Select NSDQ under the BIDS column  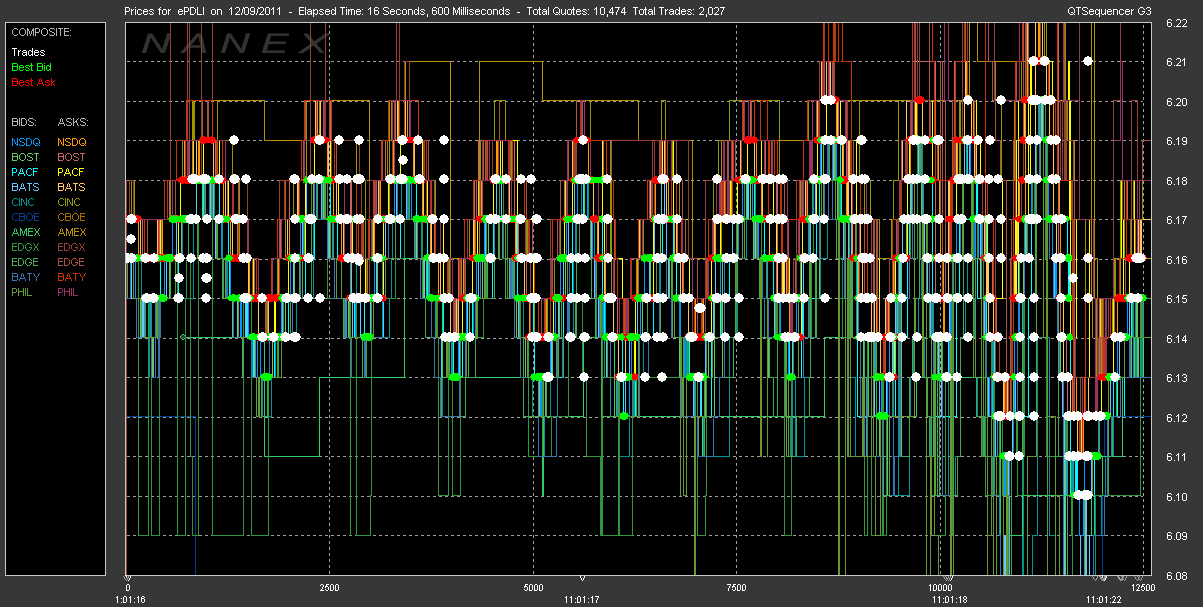26,142
